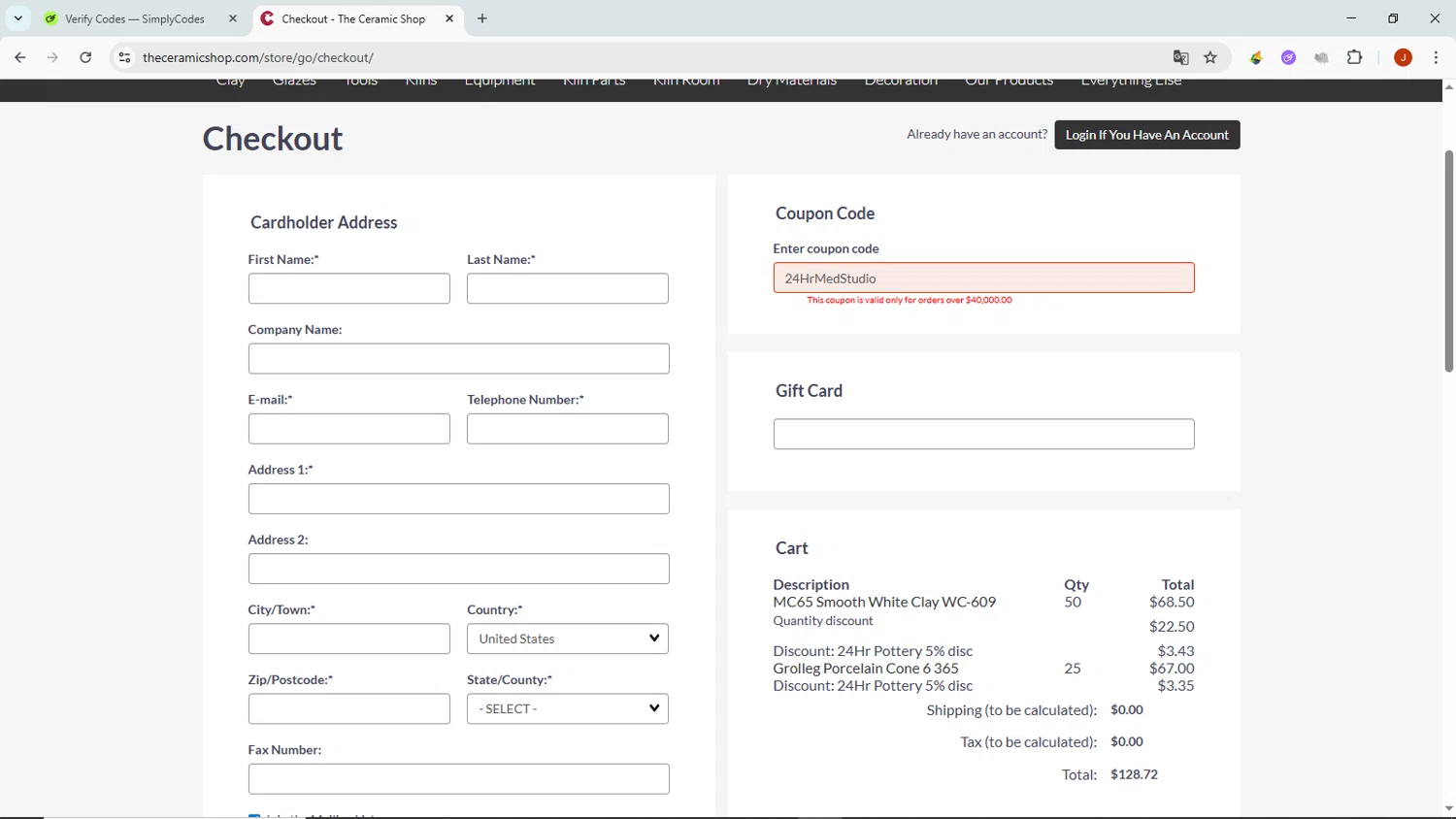
Task: Click the browser address bar URL
Action: click(x=258, y=57)
